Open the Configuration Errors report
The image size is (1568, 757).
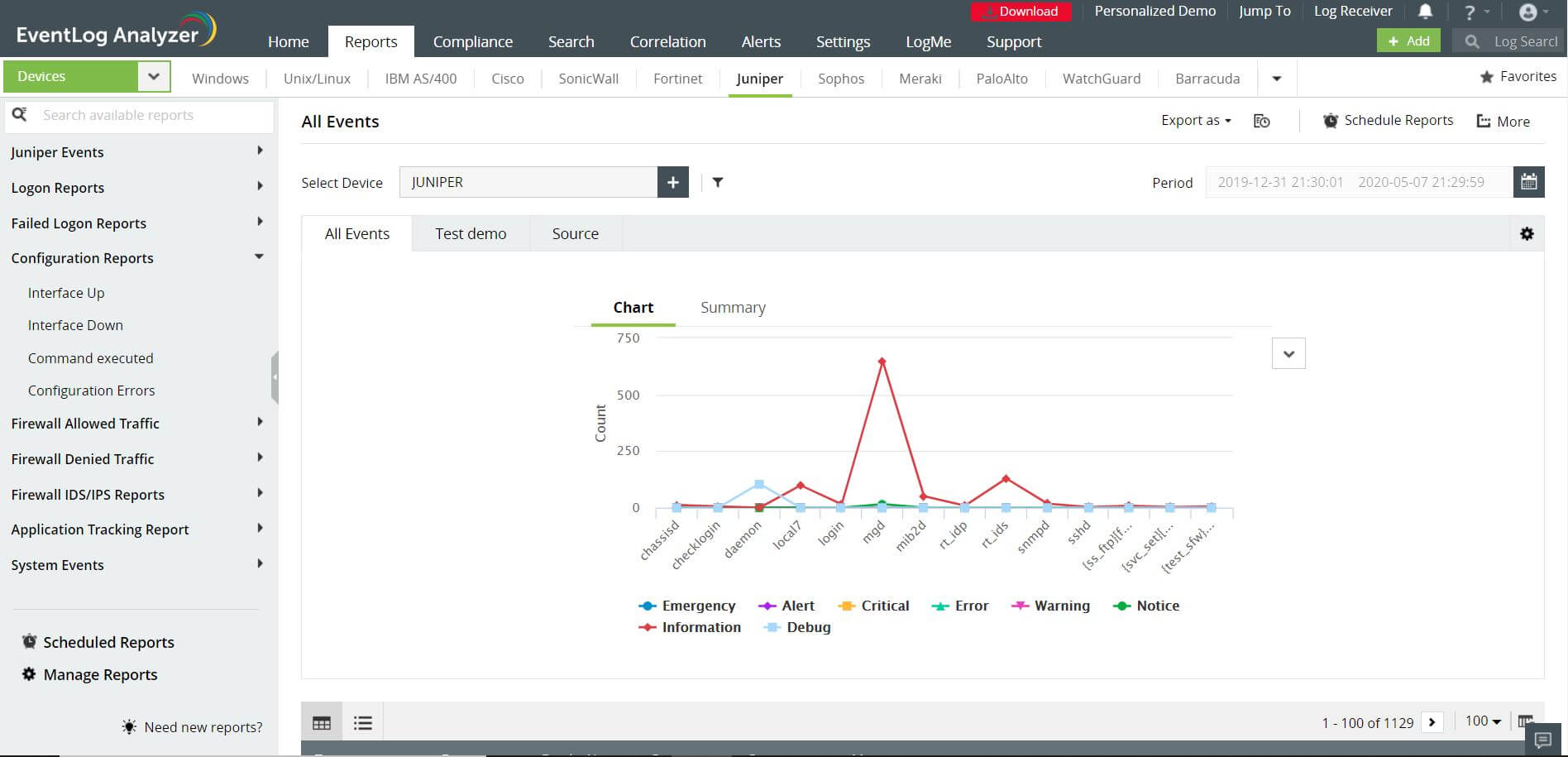pos(92,390)
